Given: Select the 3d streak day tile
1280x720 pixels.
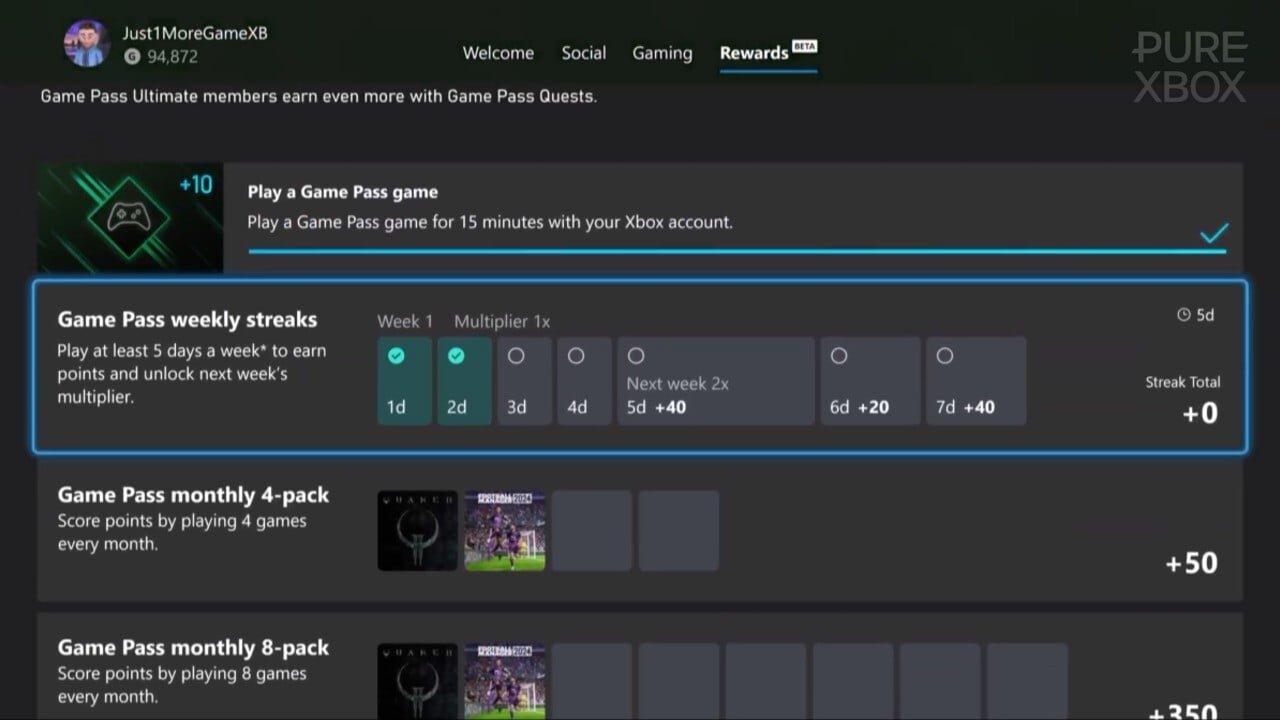Looking at the screenshot, I should tap(524, 381).
